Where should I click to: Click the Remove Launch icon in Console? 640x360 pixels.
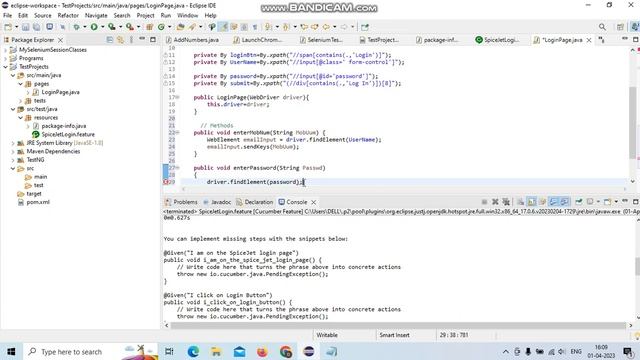tap(495, 202)
